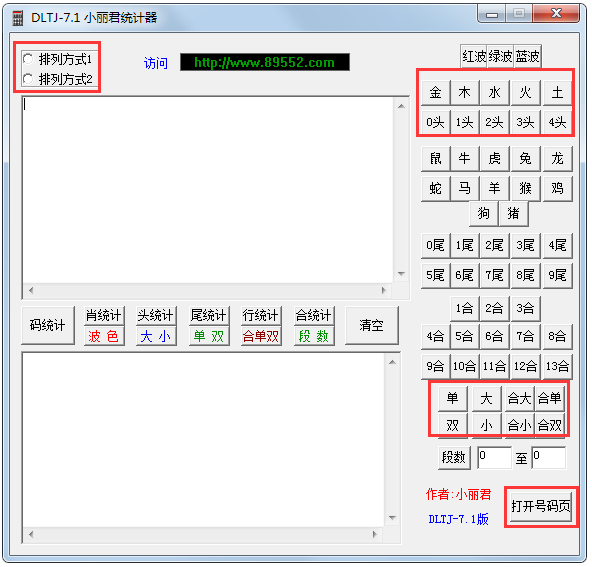Pick the 鼠 zodiac button
Screen dimensions: 592x567
436,159
